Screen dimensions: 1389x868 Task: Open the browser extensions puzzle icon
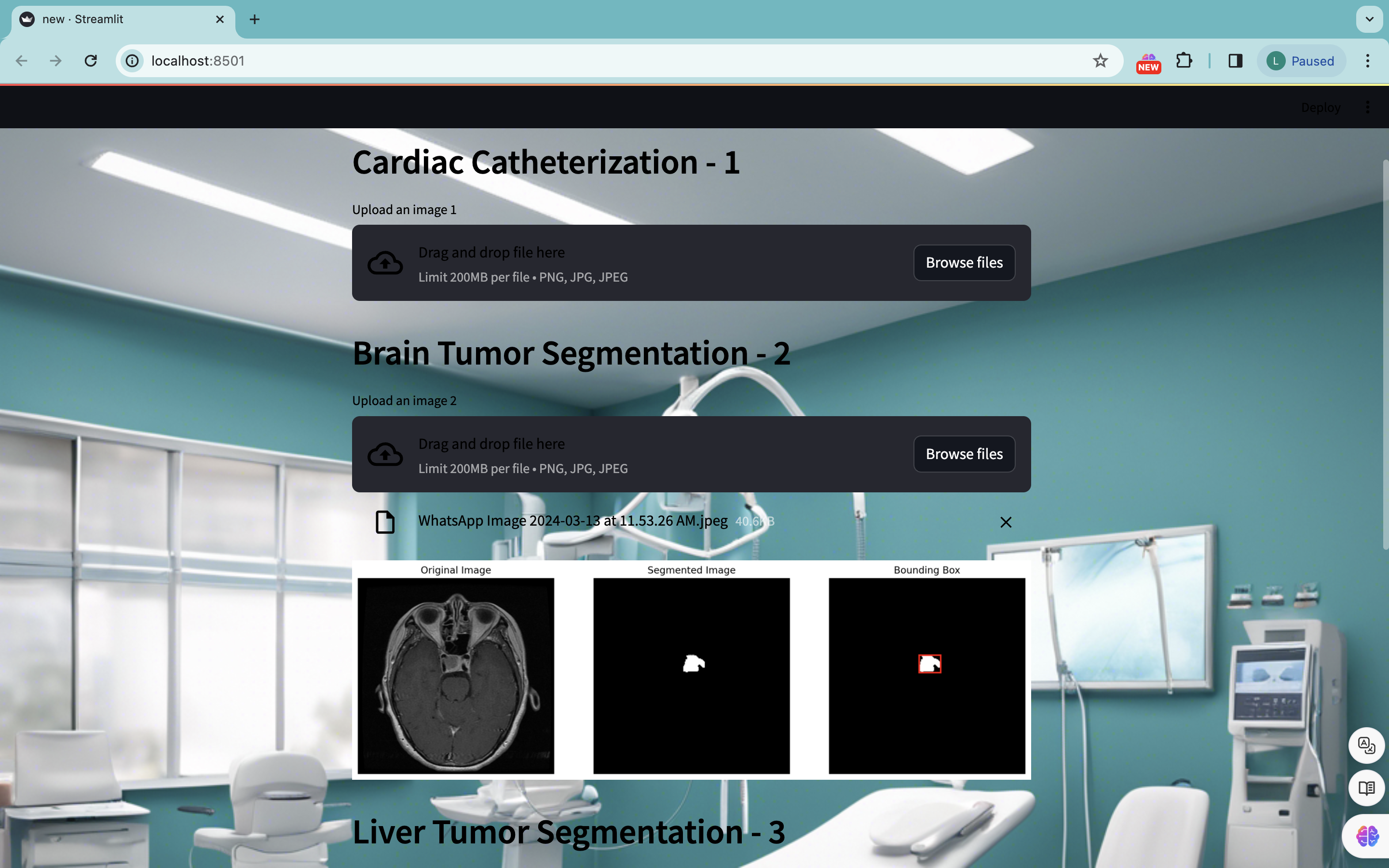pos(1184,61)
